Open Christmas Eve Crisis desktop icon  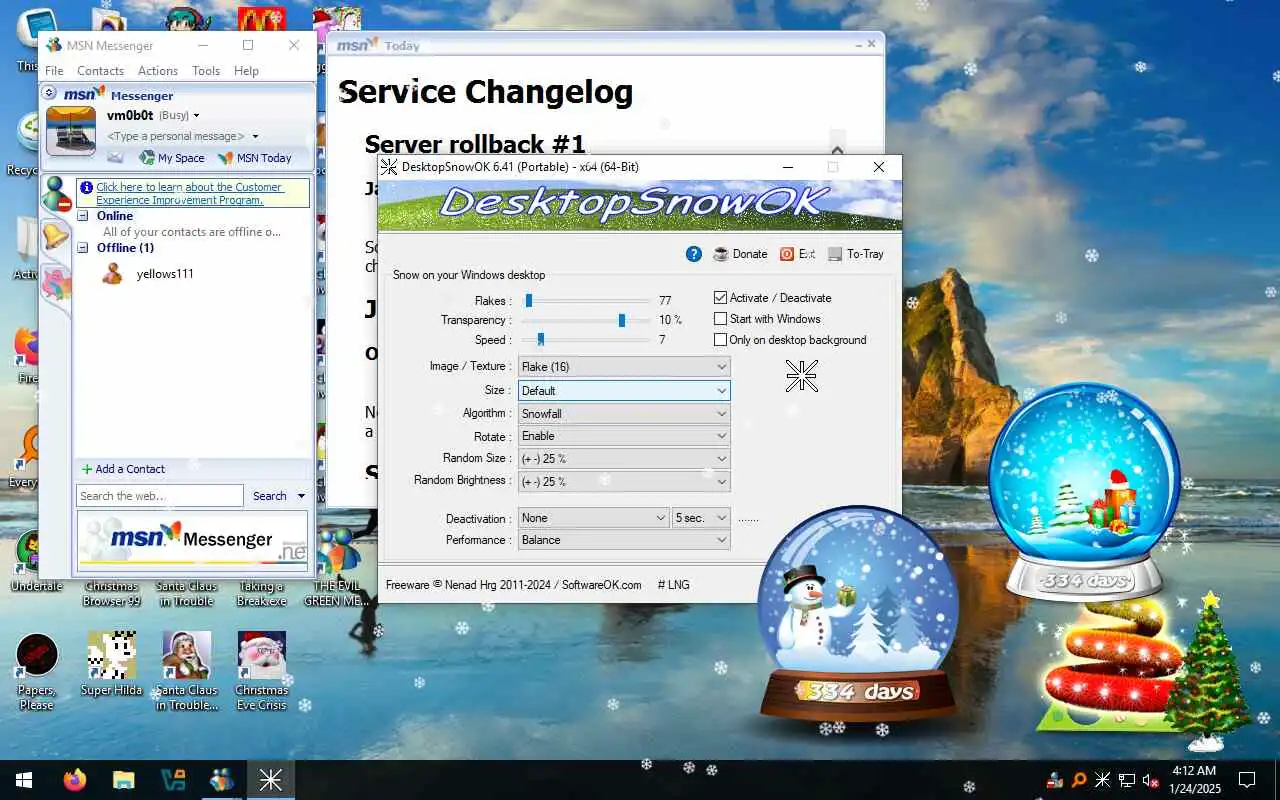tap(261, 672)
